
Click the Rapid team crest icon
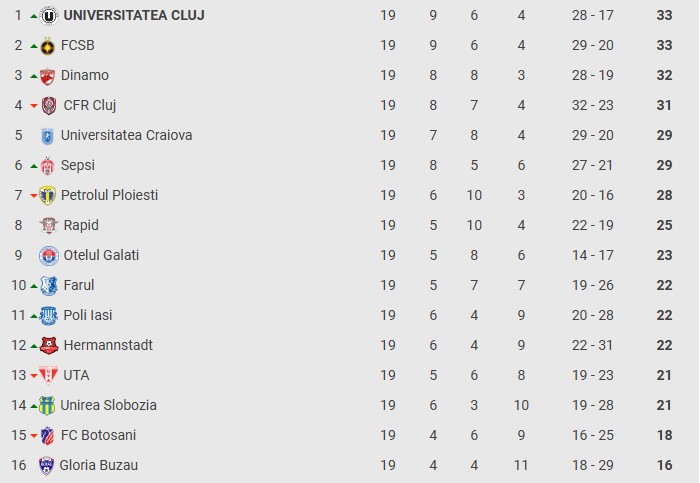49,225
